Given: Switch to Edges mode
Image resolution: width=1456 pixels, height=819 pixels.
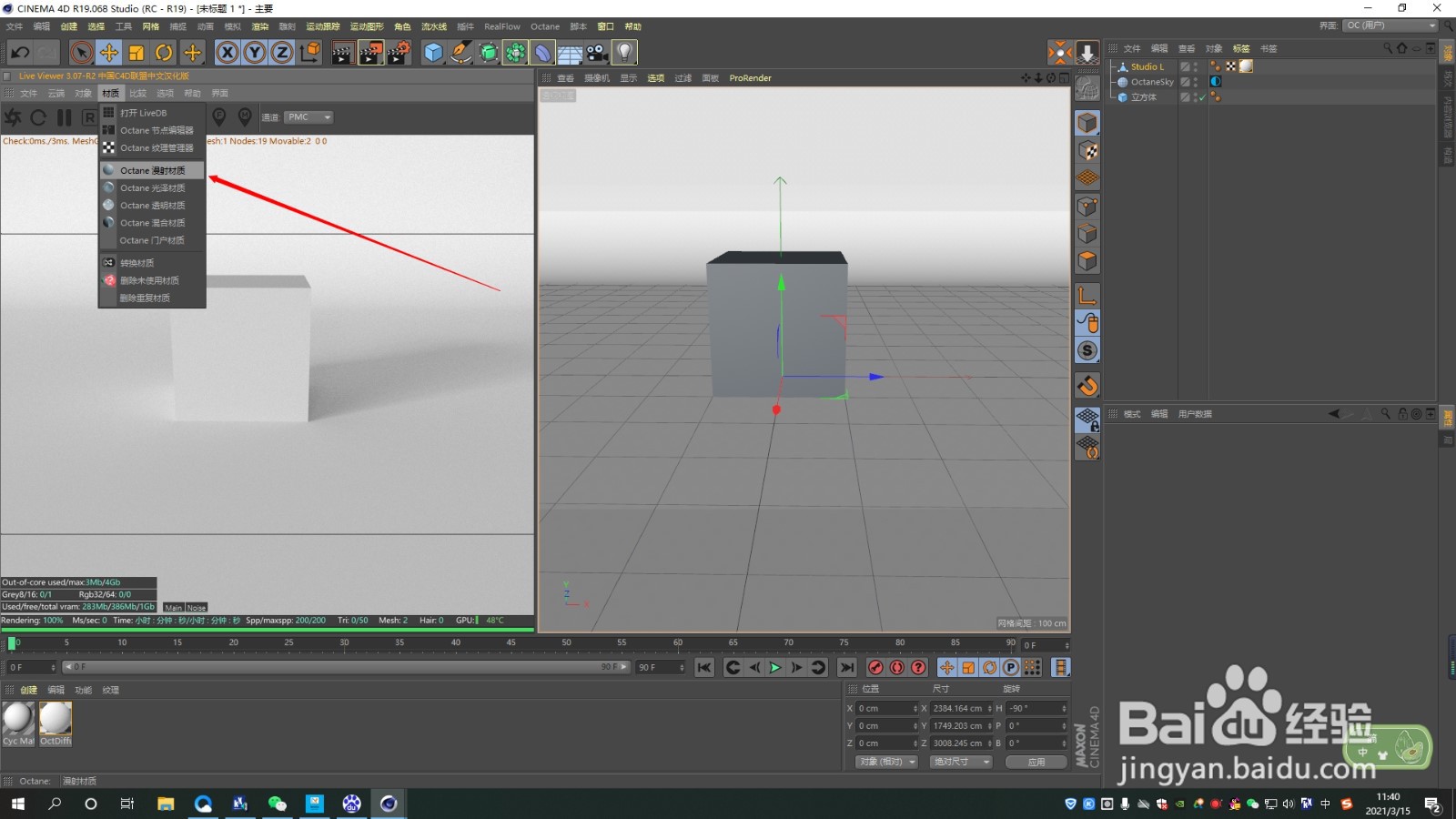Looking at the screenshot, I should click(x=1087, y=234).
